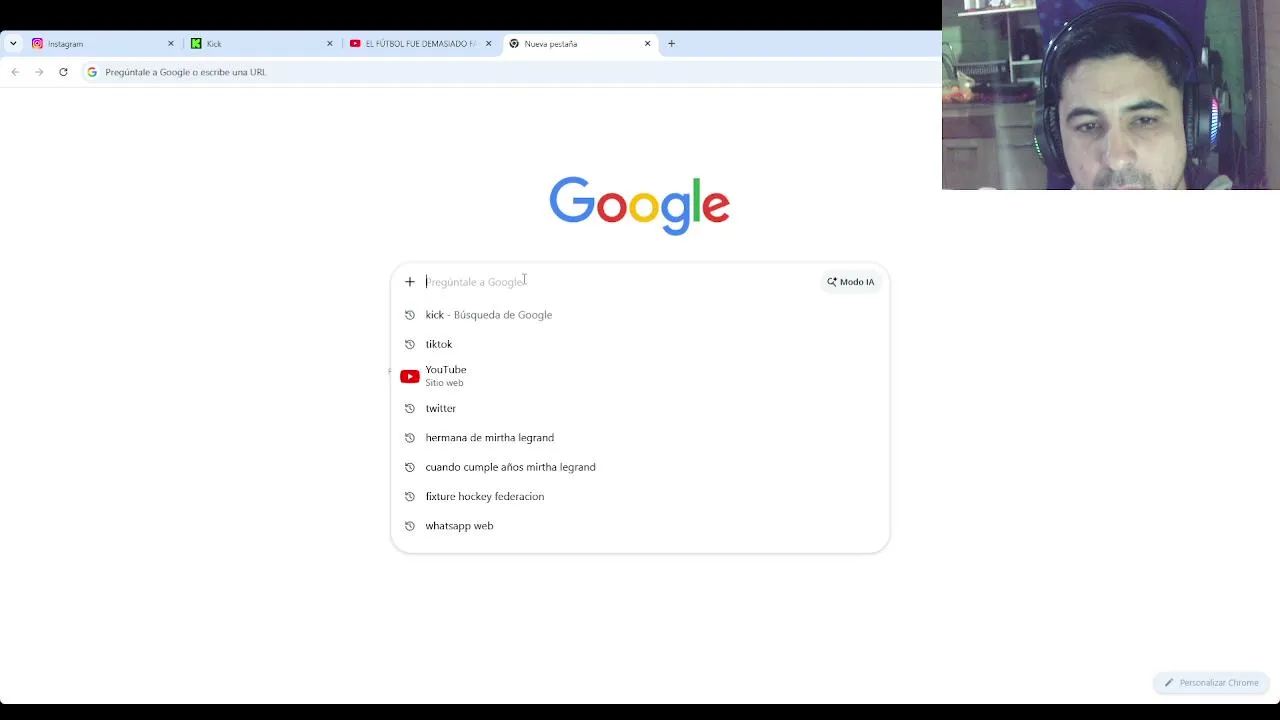Image resolution: width=1280 pixels, height=720 pixels.
Task: Select the kick - Búsqueda de Google suggestion
Action: [640, 315]
